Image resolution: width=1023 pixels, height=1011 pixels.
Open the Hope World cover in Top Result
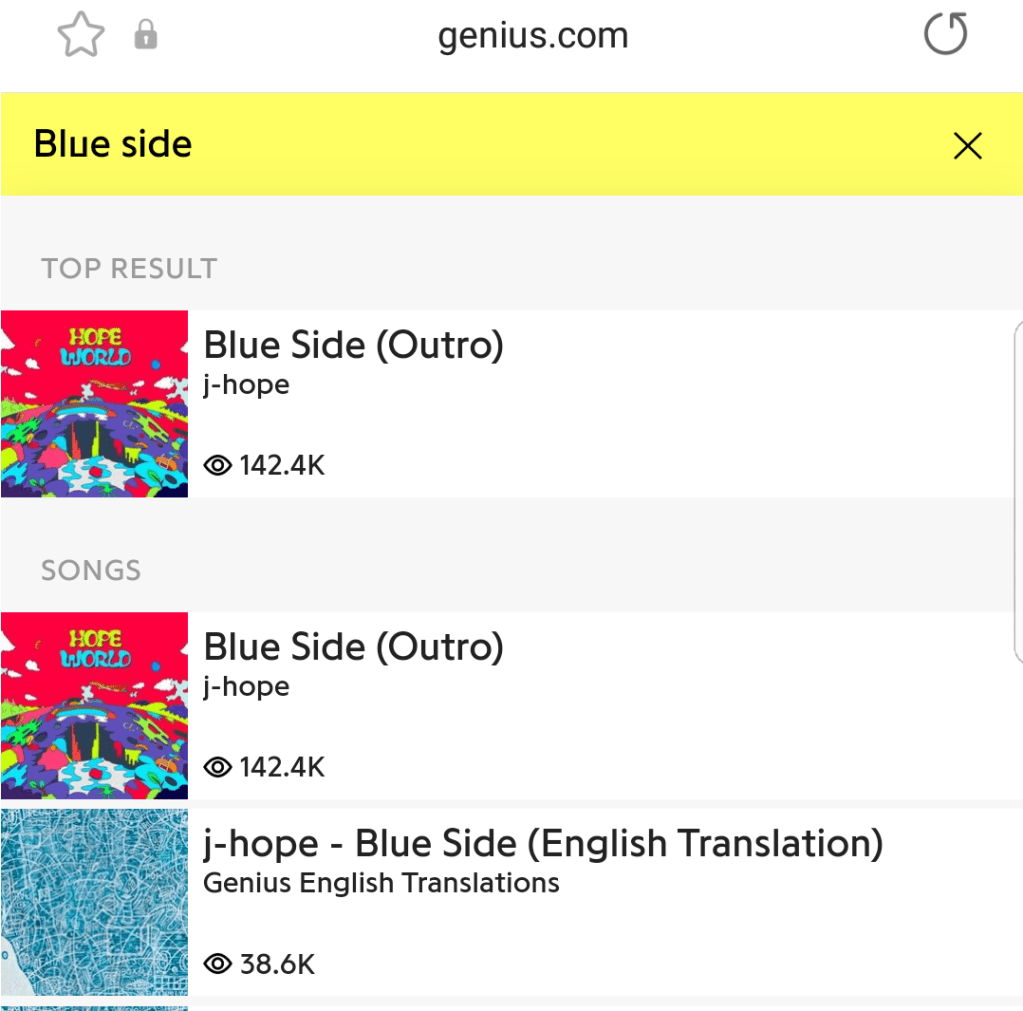point(94,403)
